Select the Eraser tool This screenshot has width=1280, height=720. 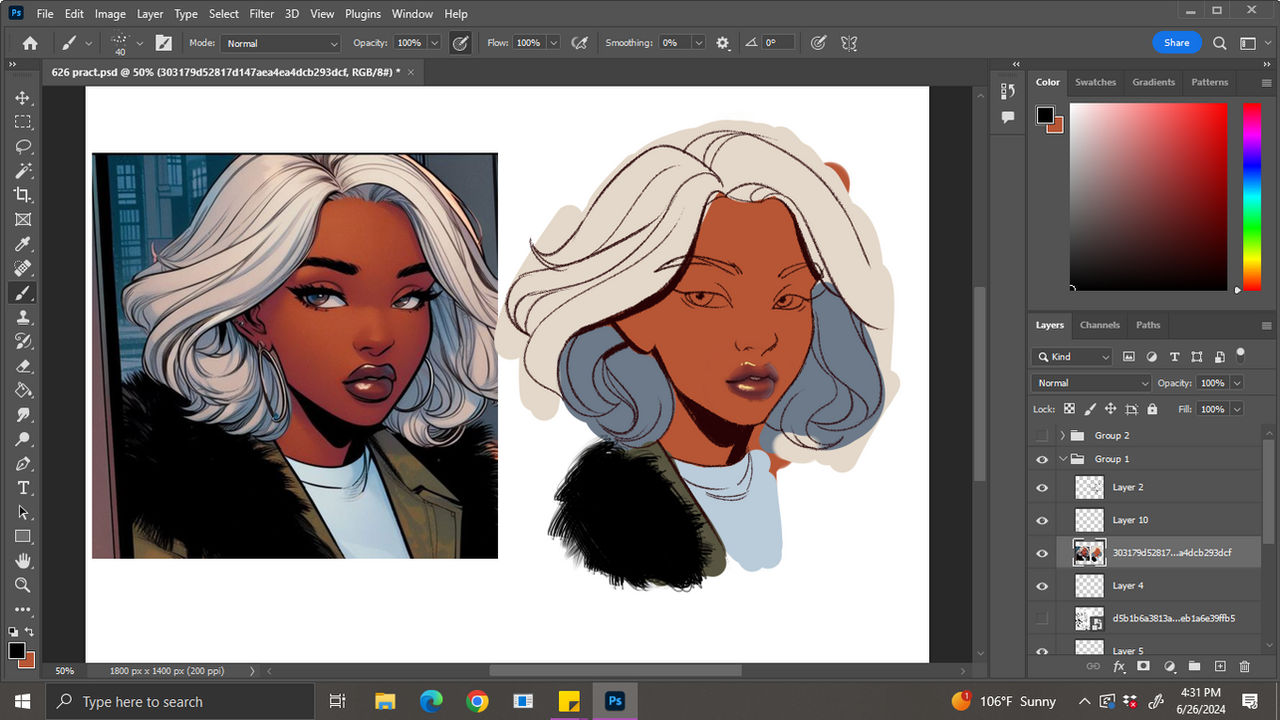click(22, 366)
